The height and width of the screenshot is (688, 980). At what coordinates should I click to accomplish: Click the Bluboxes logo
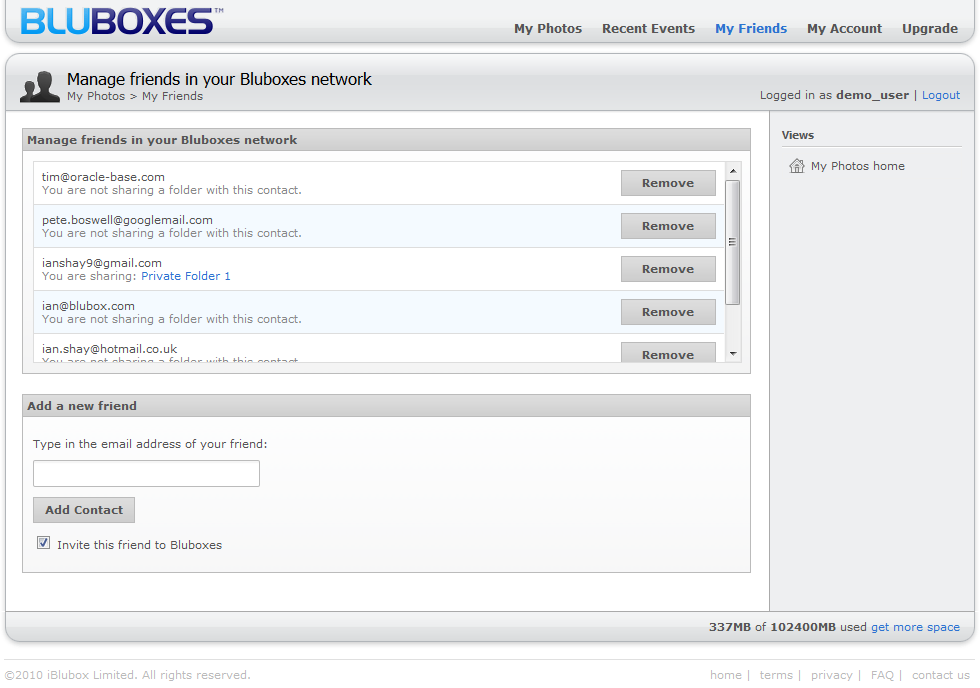point(122,21)
